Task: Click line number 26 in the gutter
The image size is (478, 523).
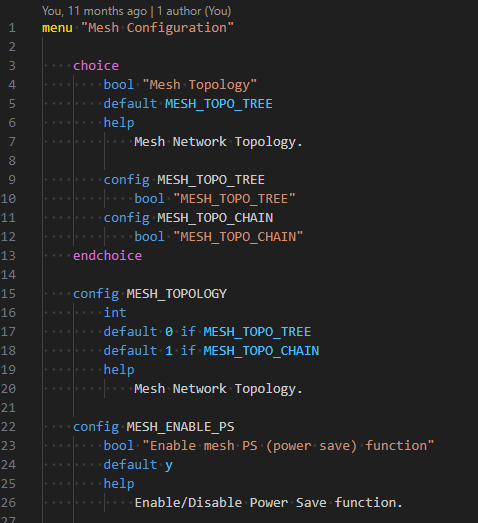Action: (x=8, y=503)
